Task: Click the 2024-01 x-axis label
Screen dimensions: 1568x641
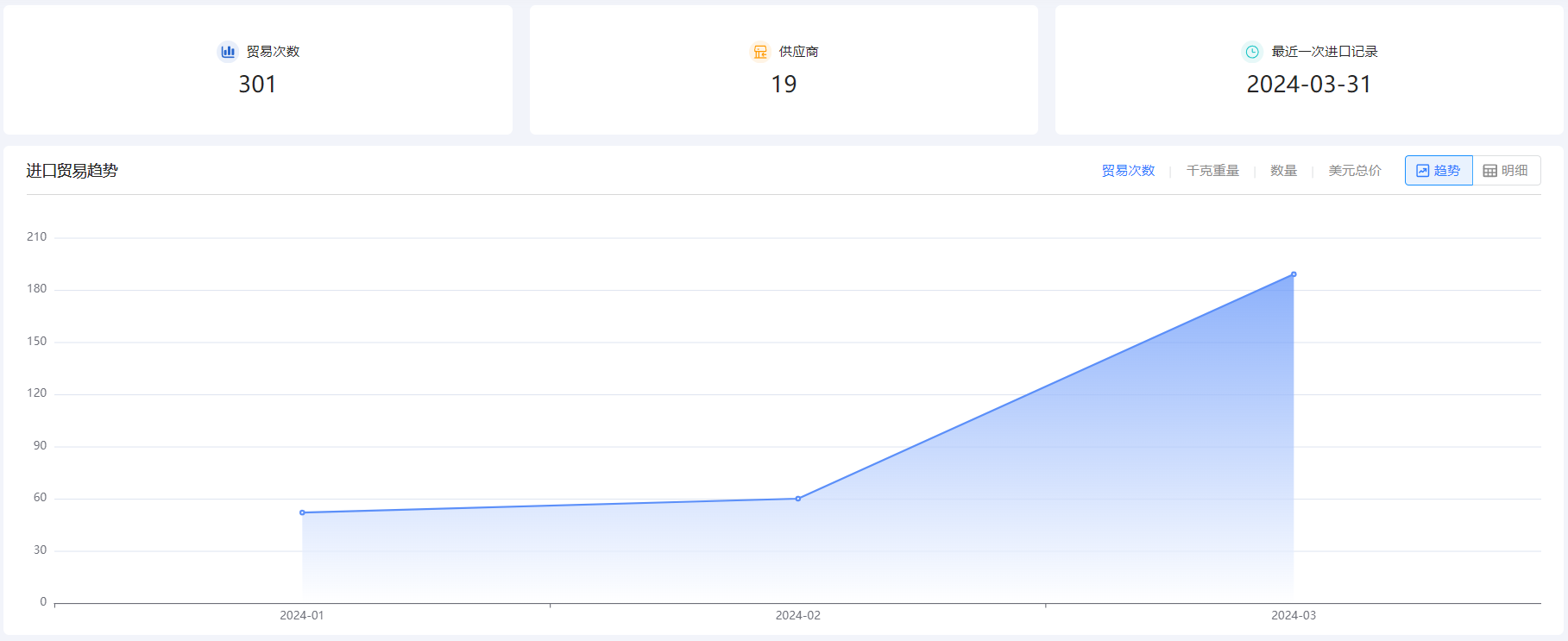Action: 302,615
